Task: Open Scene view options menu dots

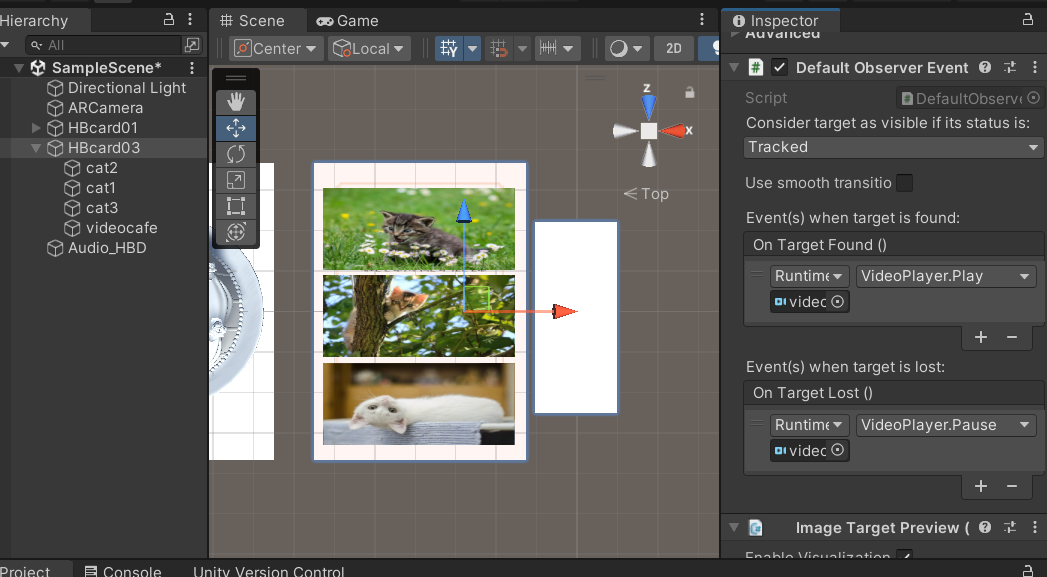Action: [x=701, y=20]
